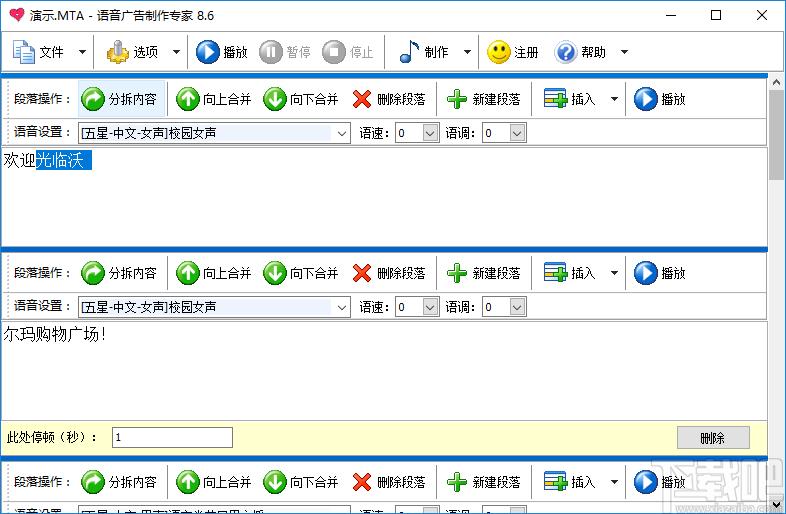Click 删除段落 in the third paragraph
Image resolution: width=786 pixels, height=514 pixels.
click(x=389, y=482)
